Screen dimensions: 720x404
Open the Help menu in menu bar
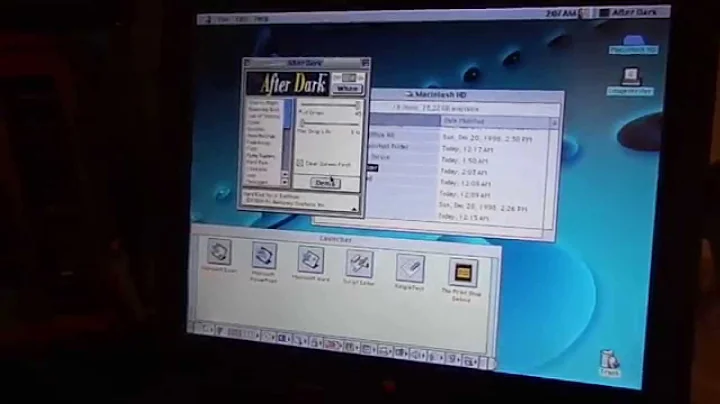261,19
